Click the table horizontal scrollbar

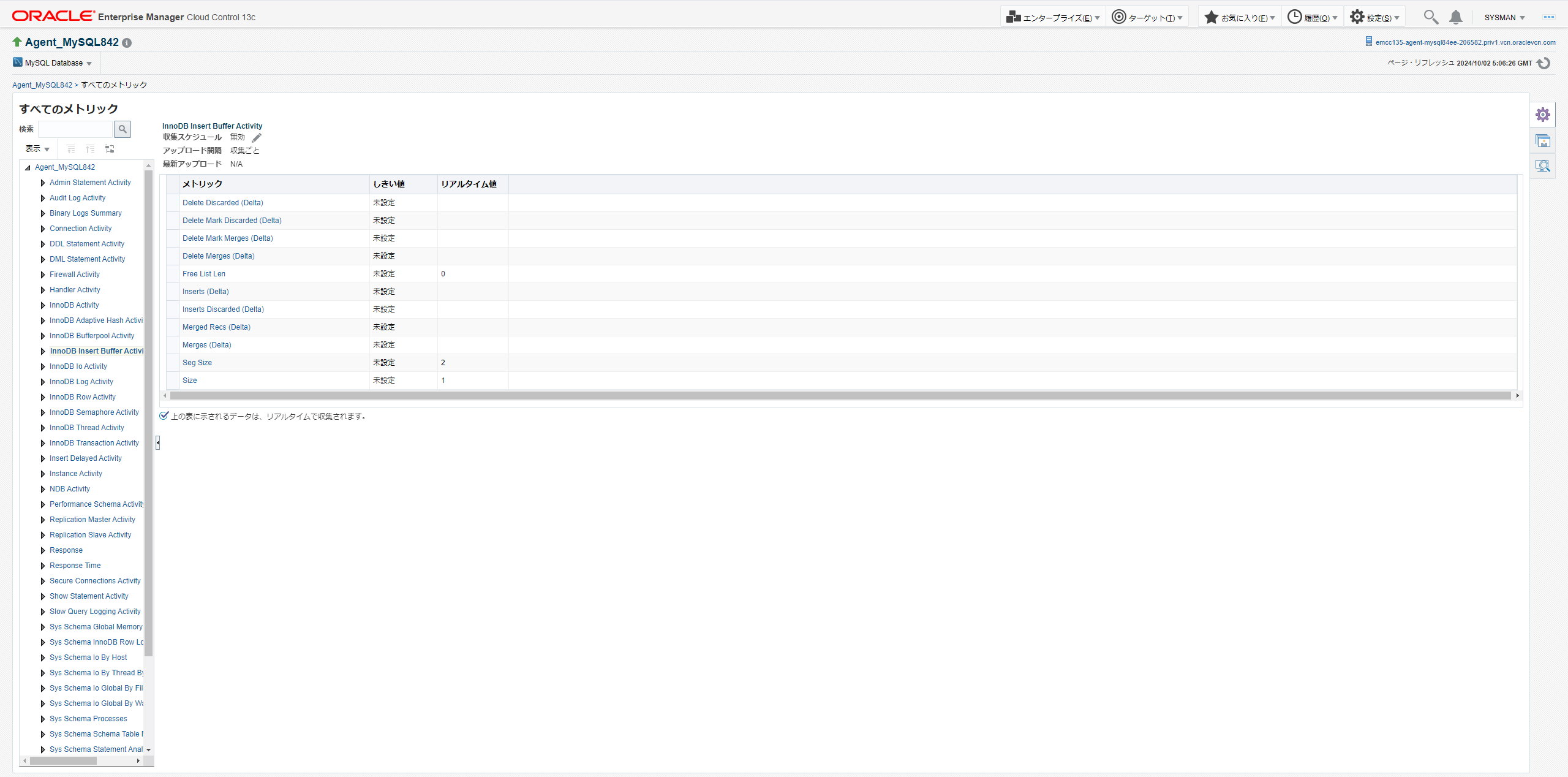click(840, 396)
